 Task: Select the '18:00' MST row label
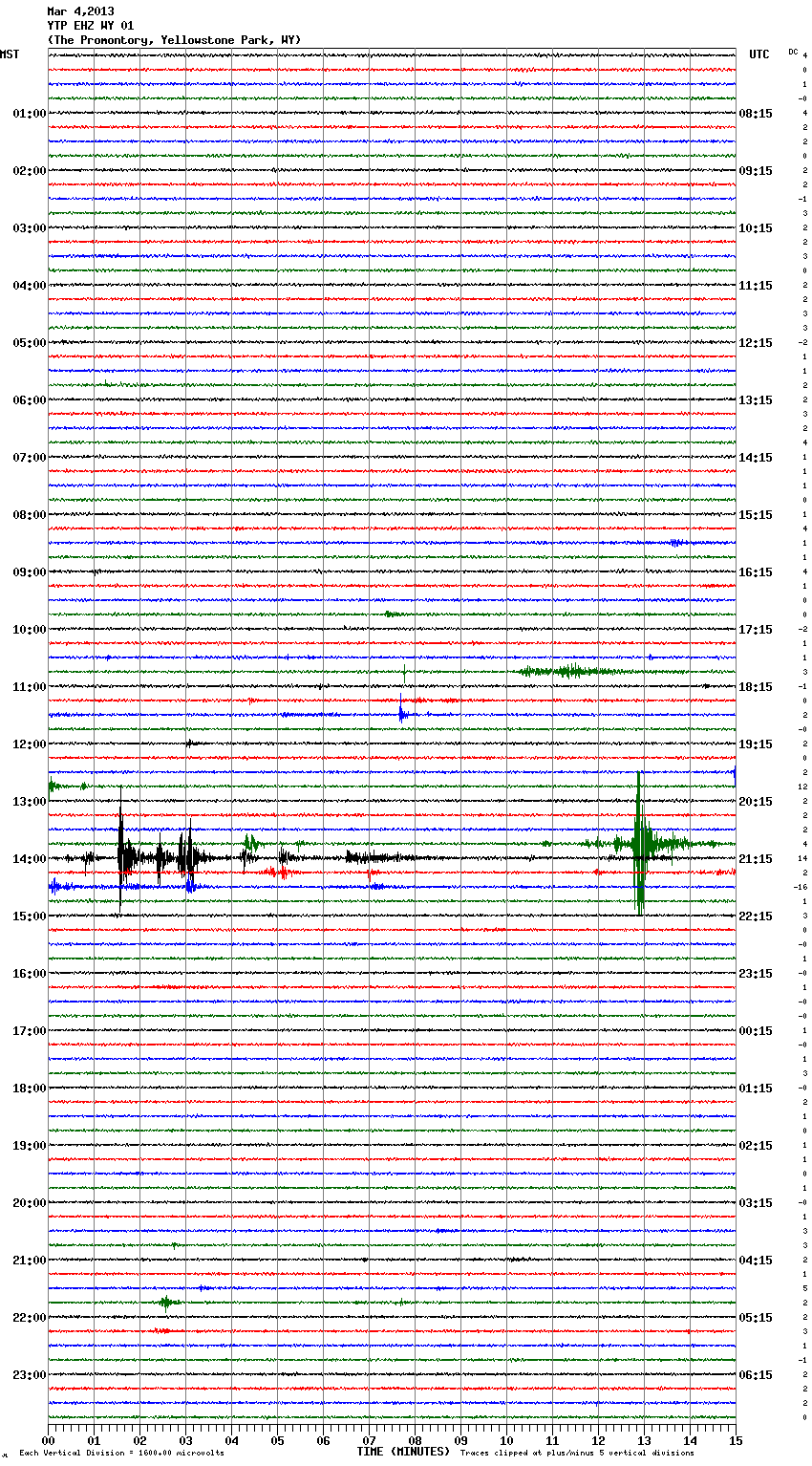[29, 1089]
